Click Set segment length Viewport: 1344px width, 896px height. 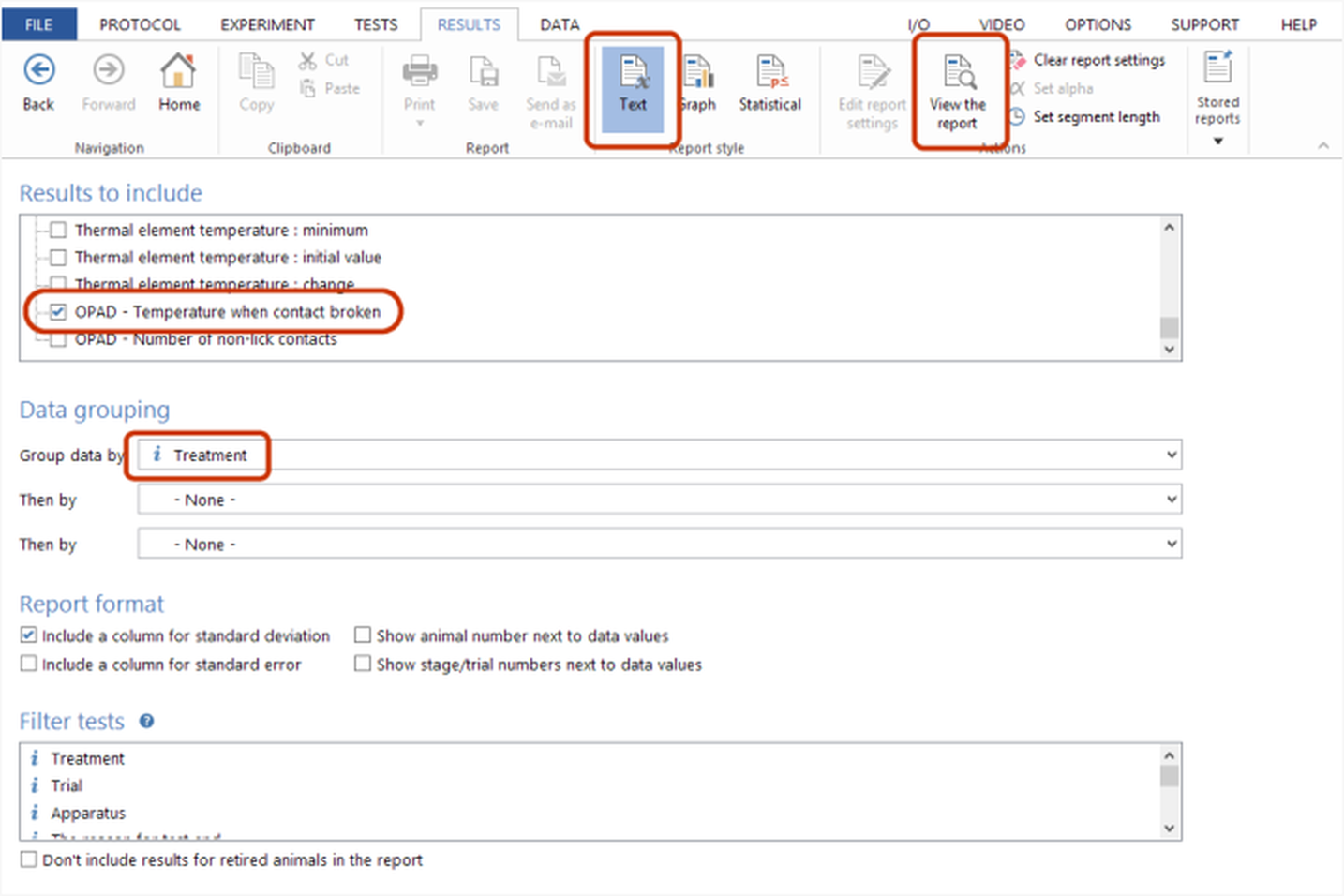pos(1096,117)
